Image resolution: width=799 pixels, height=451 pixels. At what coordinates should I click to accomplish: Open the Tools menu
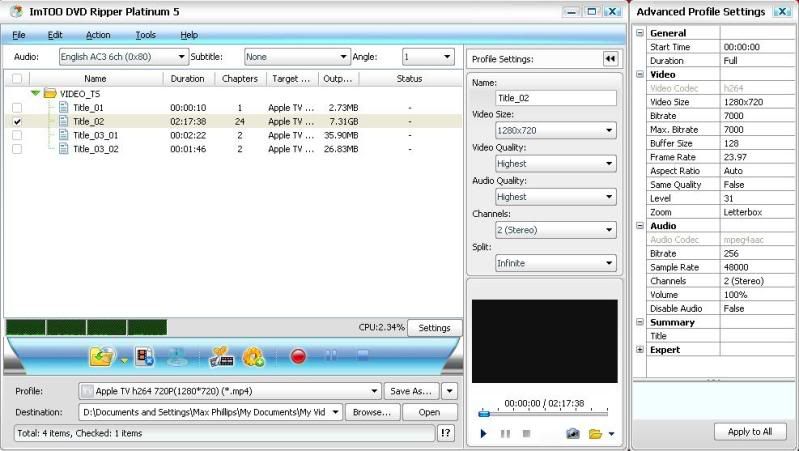point(146,35)
